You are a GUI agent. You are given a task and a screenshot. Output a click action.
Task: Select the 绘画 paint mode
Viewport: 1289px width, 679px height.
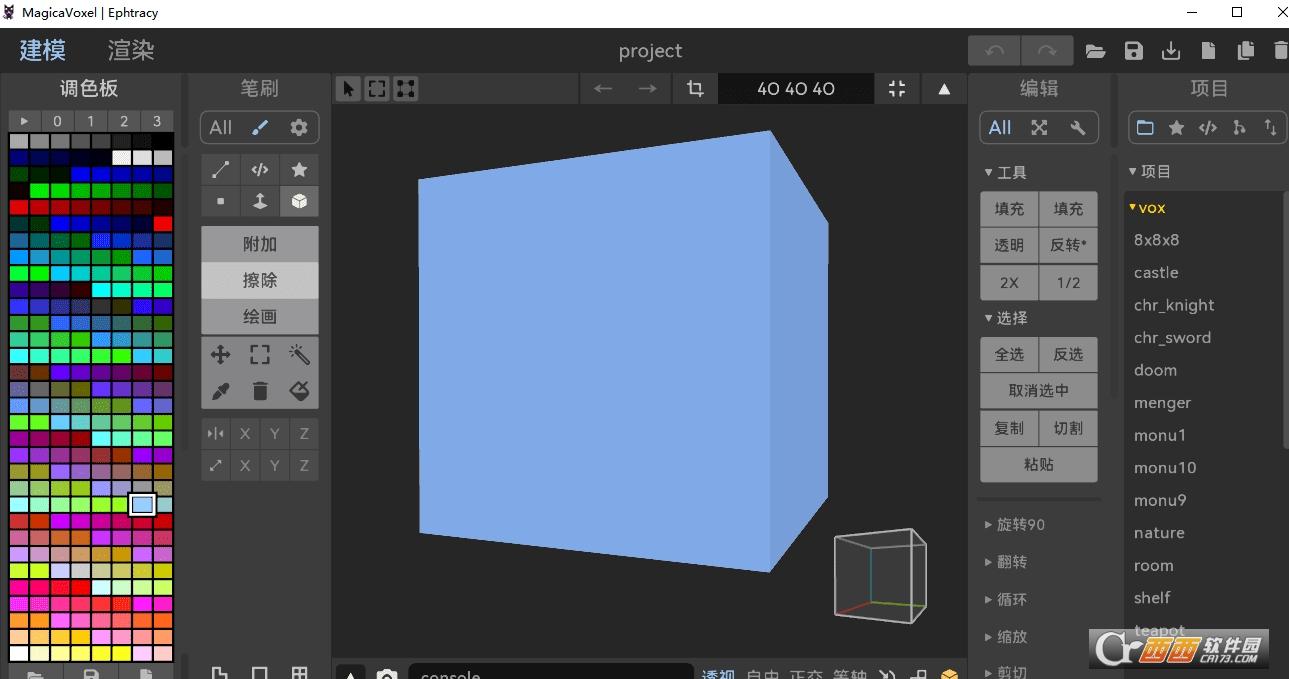click(x=260, y=316)
